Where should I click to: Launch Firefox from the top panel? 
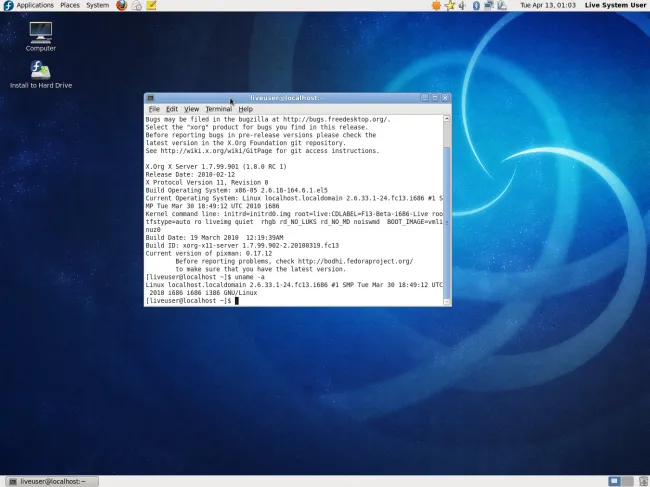point(122,5)
